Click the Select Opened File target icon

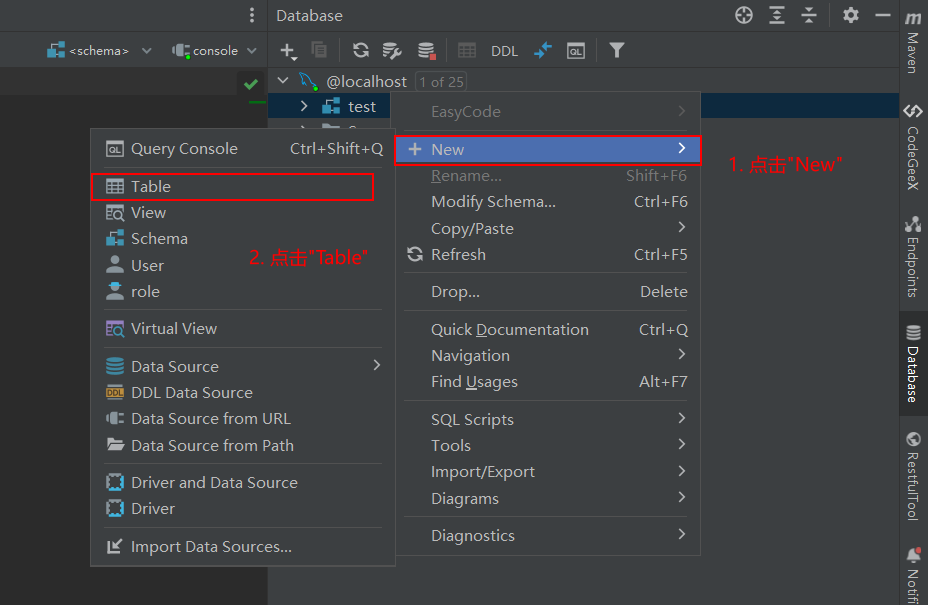(x=744, y=15)
